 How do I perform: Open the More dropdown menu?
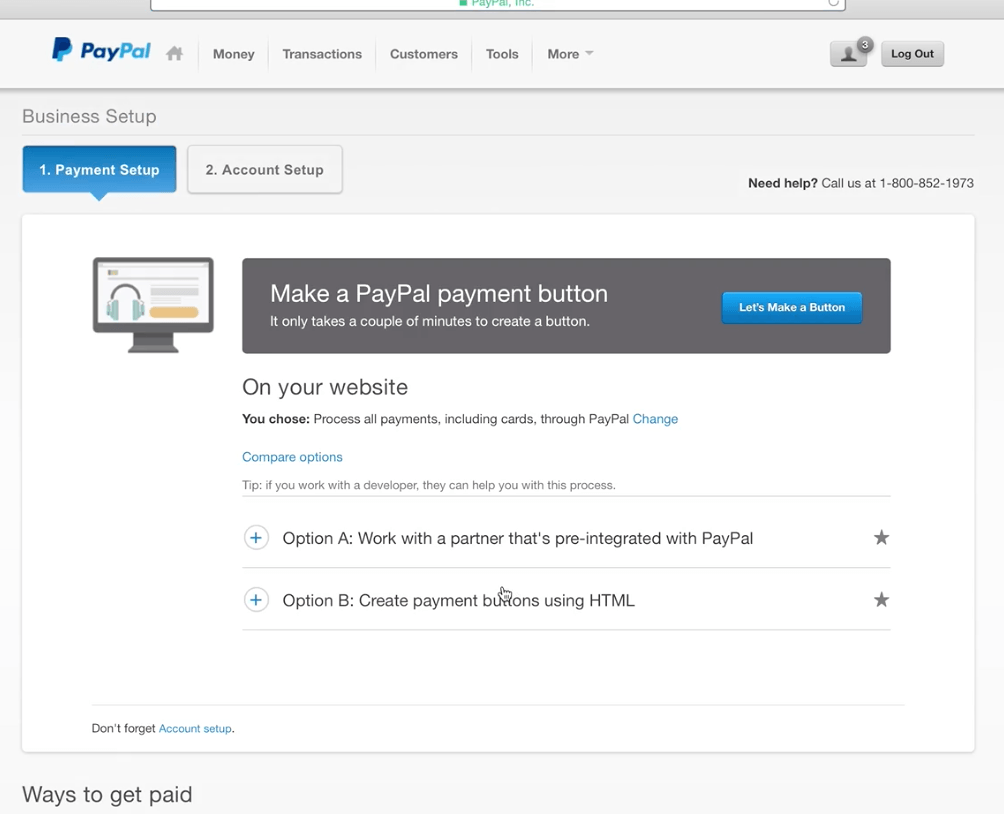point(570,54)
